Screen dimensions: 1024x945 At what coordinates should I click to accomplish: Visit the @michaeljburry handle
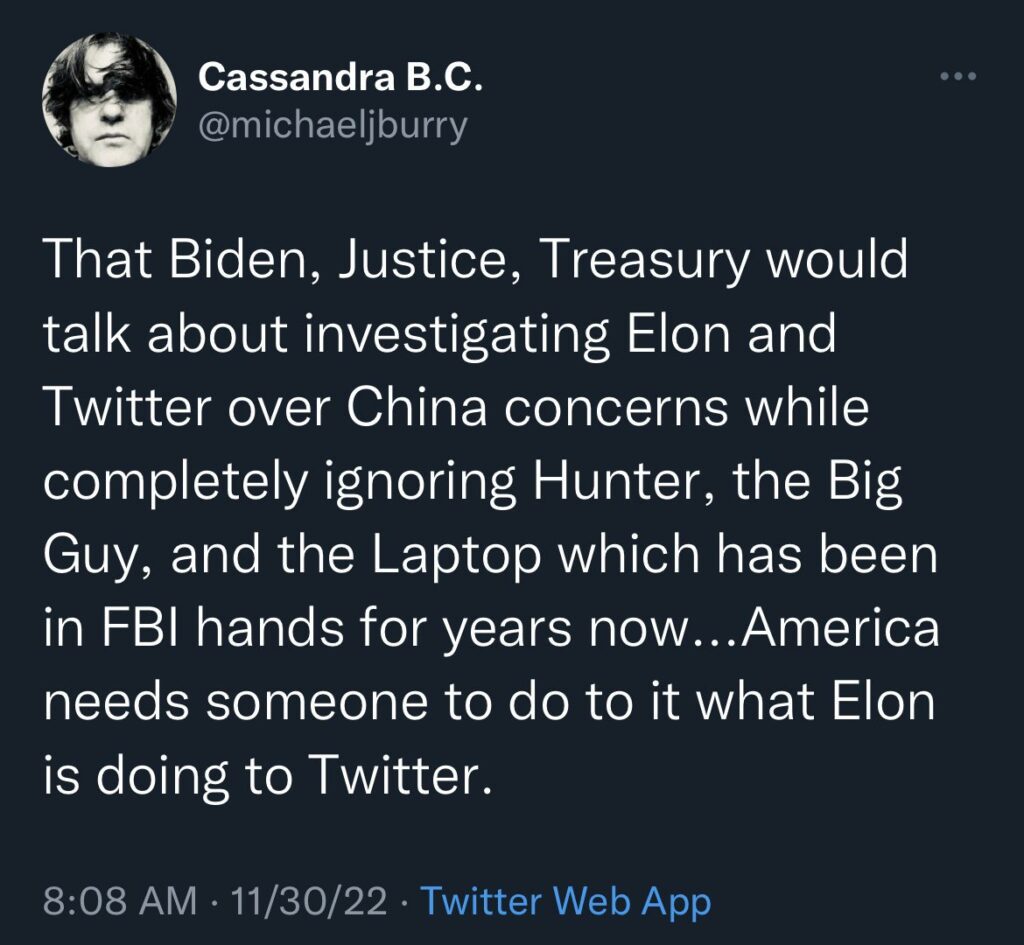click(333, 125)
